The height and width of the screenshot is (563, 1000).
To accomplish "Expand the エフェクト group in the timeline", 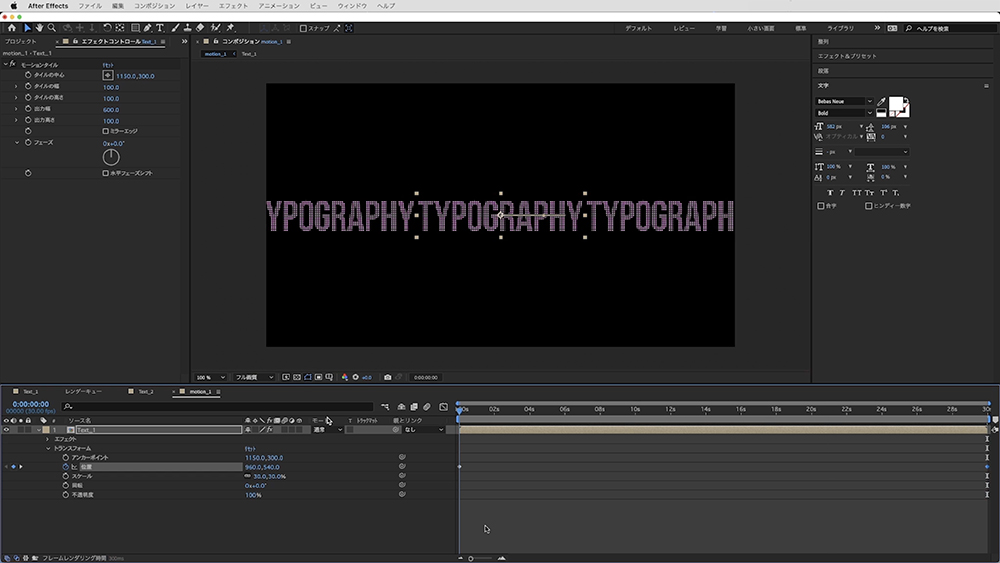I will point(47,439).
